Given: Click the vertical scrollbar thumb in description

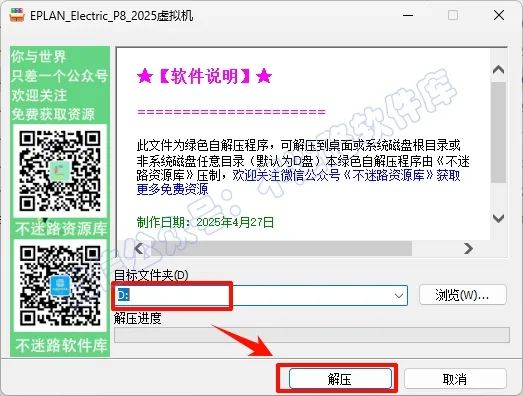Looking at the screenshot, I should 498,132.
